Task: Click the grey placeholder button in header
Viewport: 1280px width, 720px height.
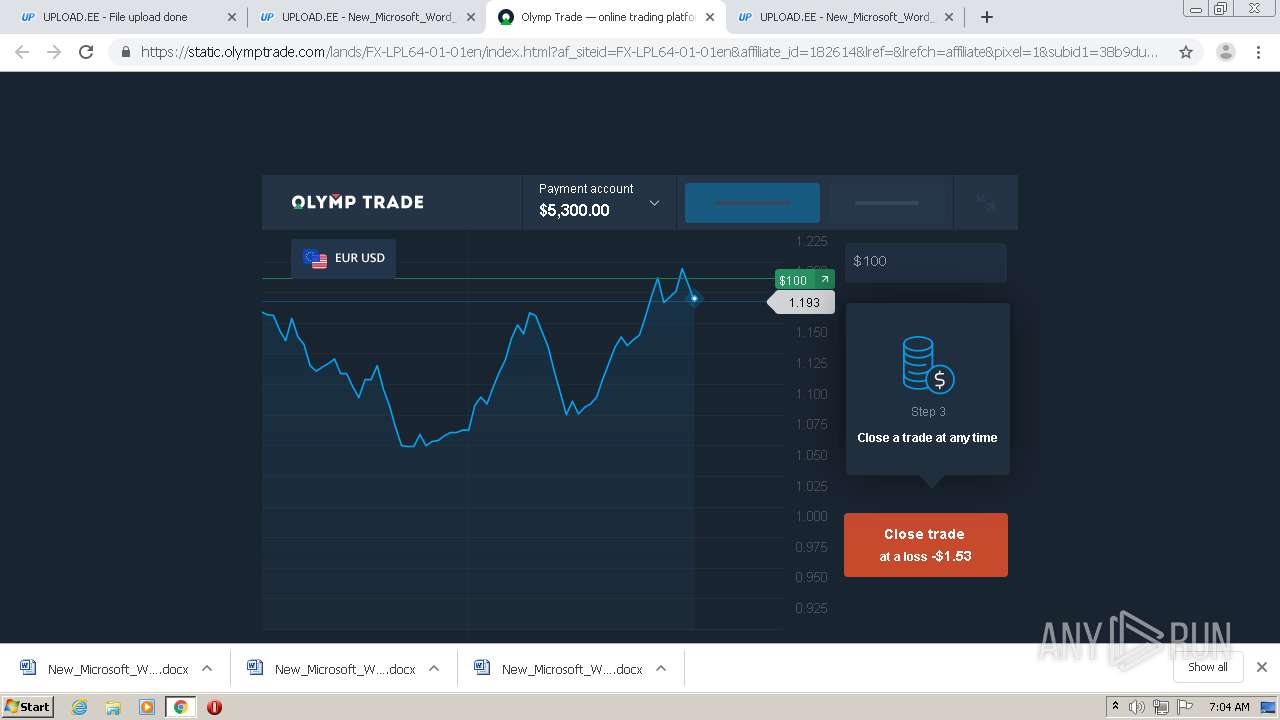Action: [x=886, y=203]
